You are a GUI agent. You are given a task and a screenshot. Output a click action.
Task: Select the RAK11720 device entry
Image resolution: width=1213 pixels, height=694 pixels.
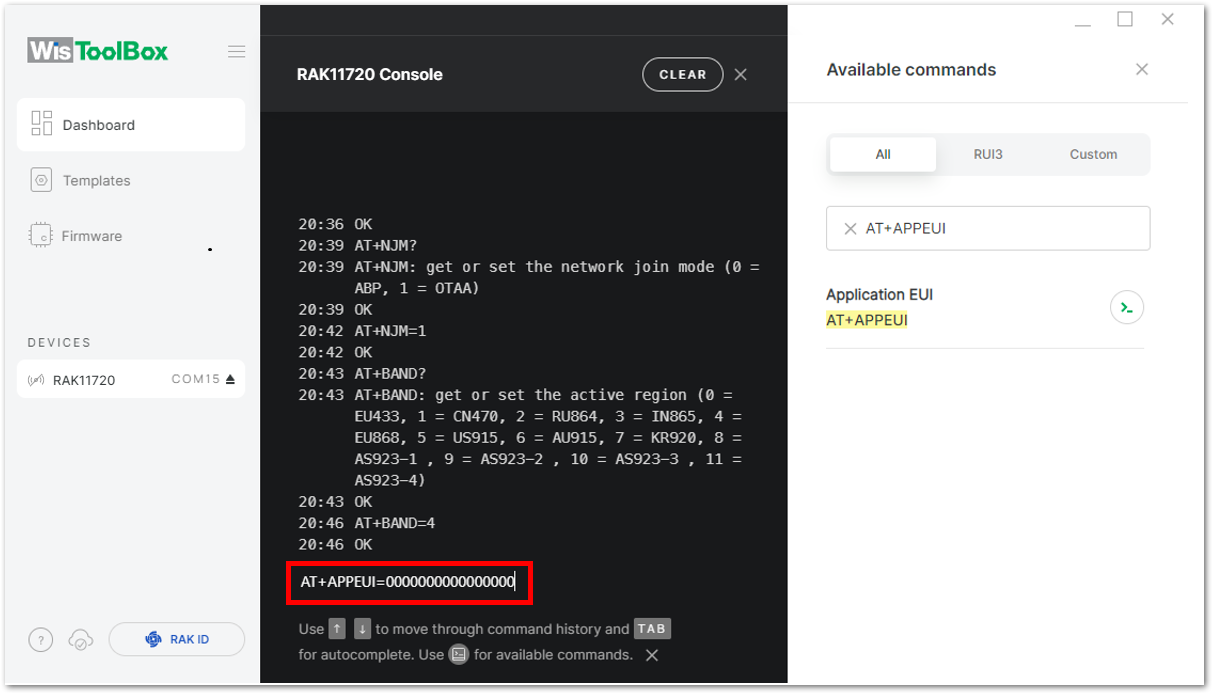click(x=131, y=380)
